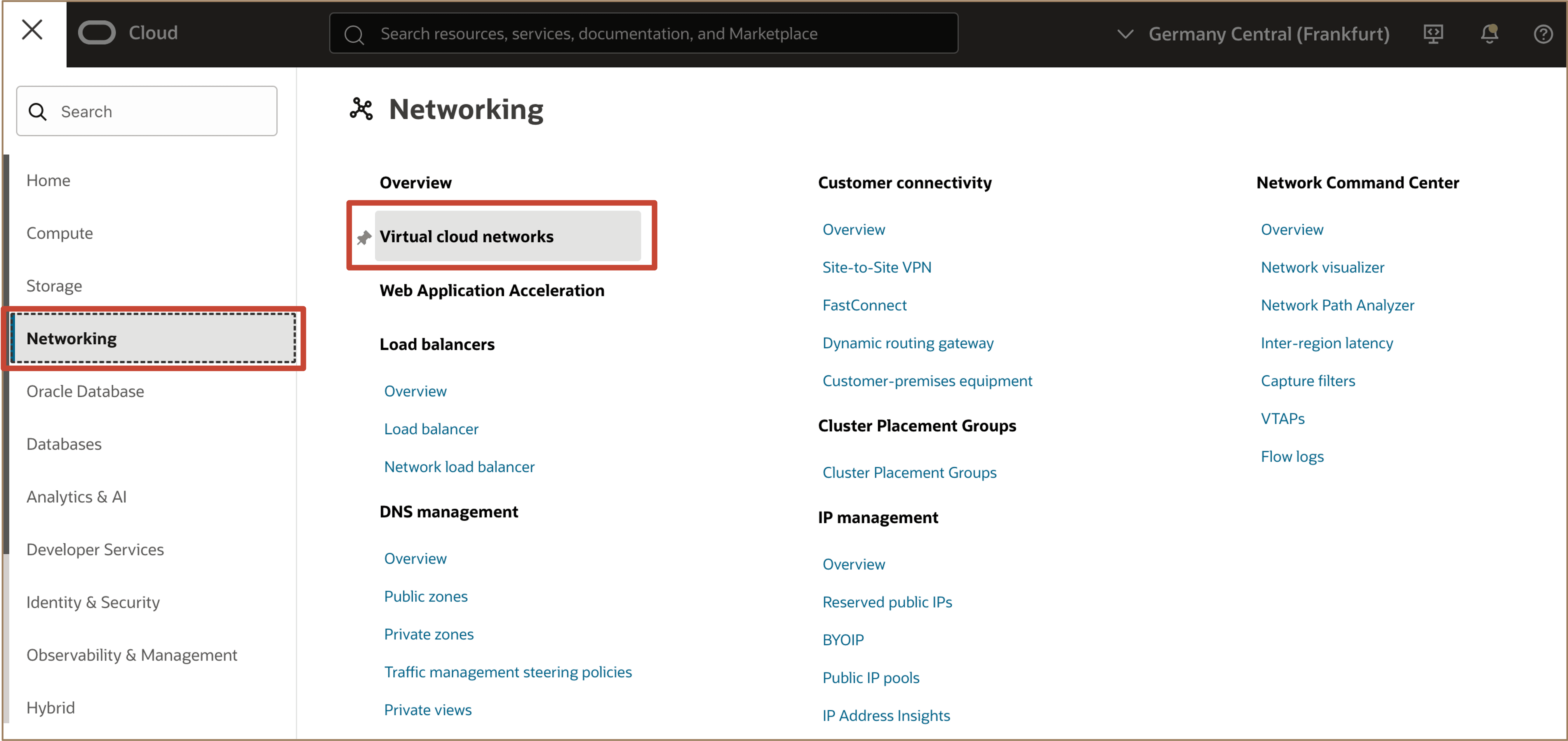
Task: Open Observability & Management menu item
Action: coord(131,655)
